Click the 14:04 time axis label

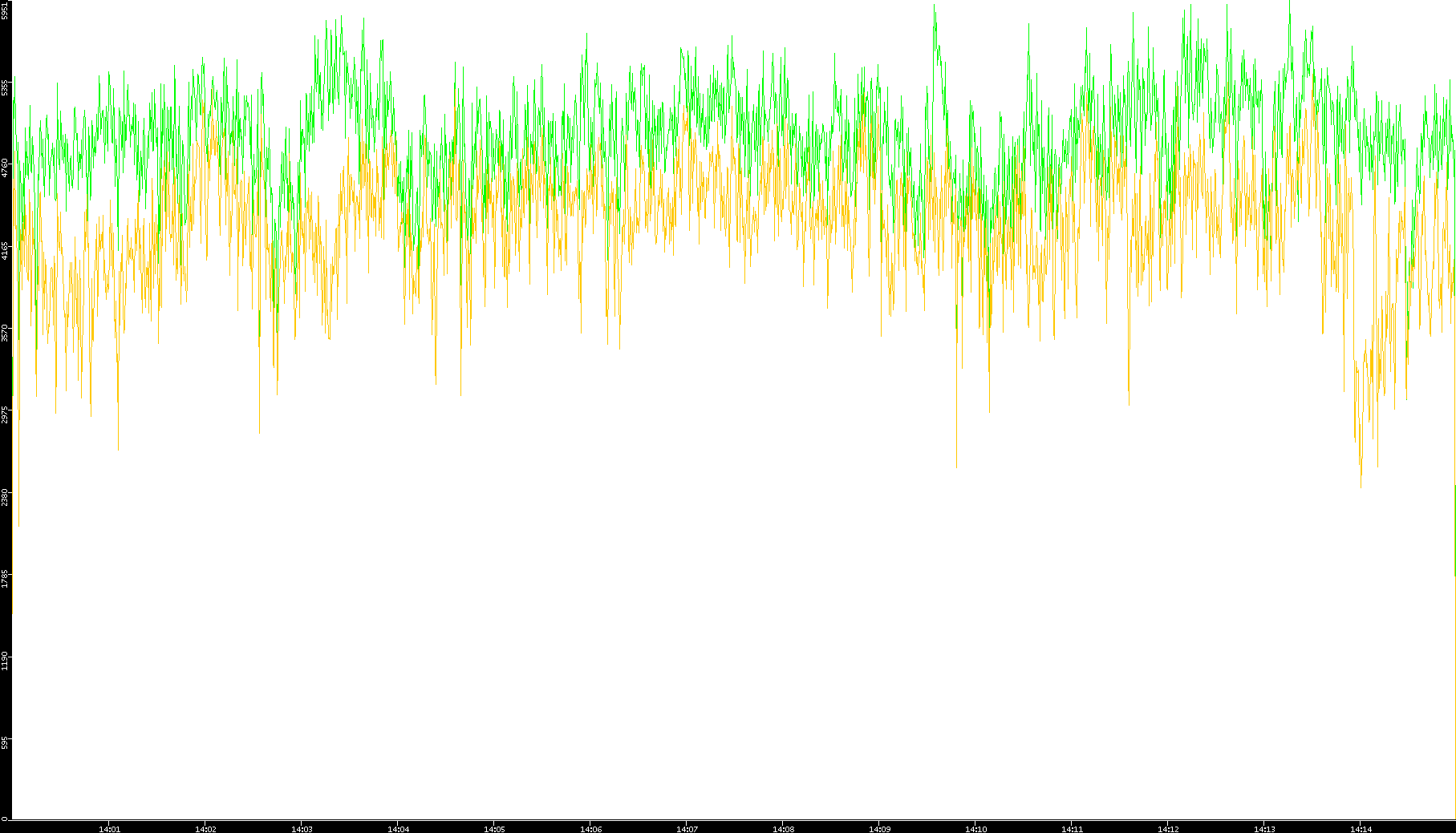tap(398, 829)
